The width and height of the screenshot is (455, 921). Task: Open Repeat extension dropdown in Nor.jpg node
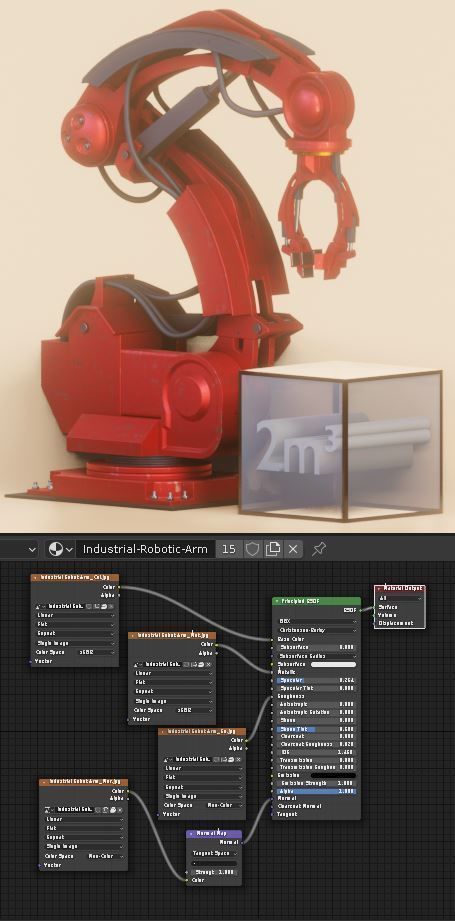(x=83, y=838)
